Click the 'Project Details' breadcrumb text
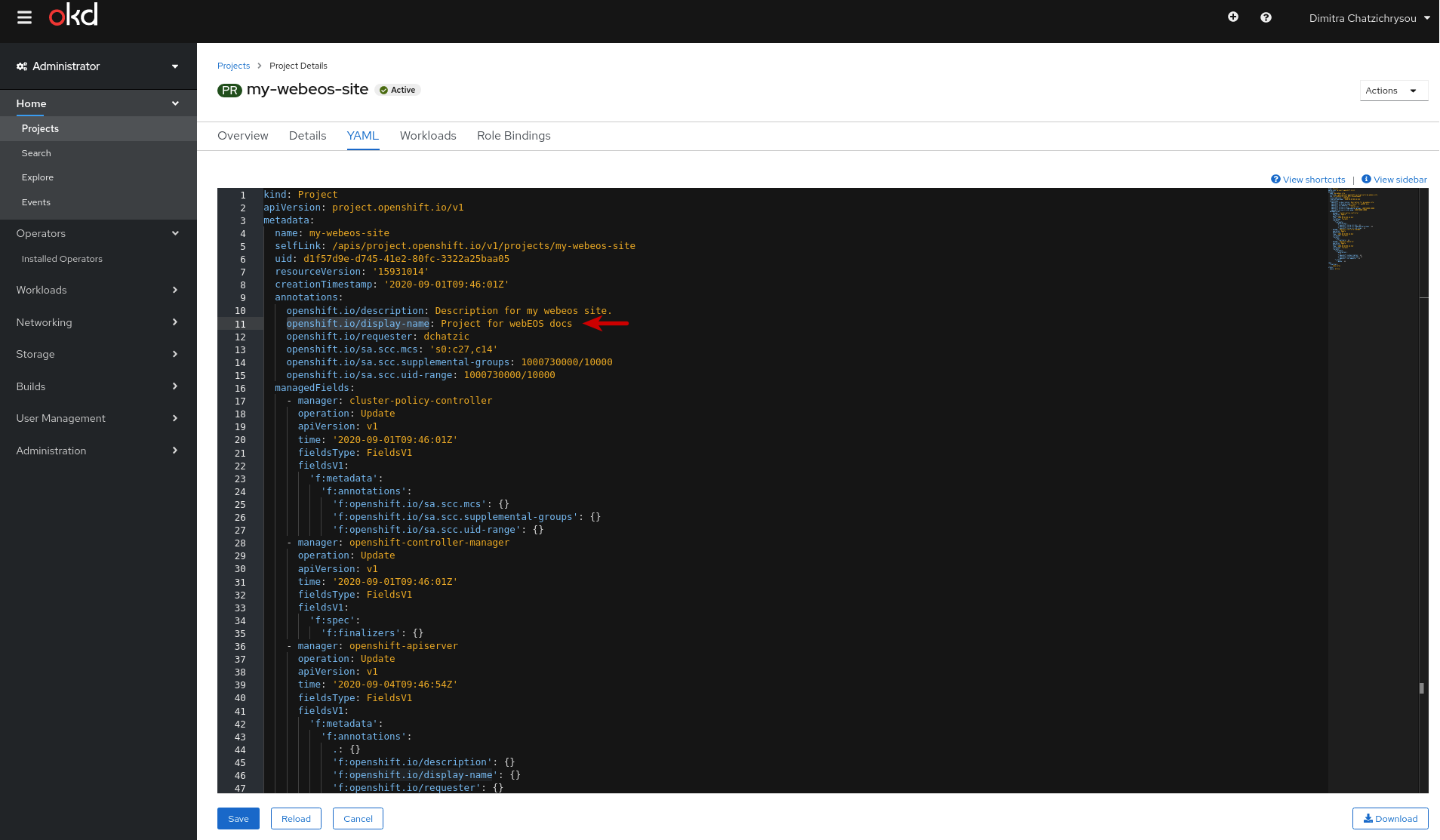Image resolution: width=1440 pixels, height=840 pixels. (298, 66)
